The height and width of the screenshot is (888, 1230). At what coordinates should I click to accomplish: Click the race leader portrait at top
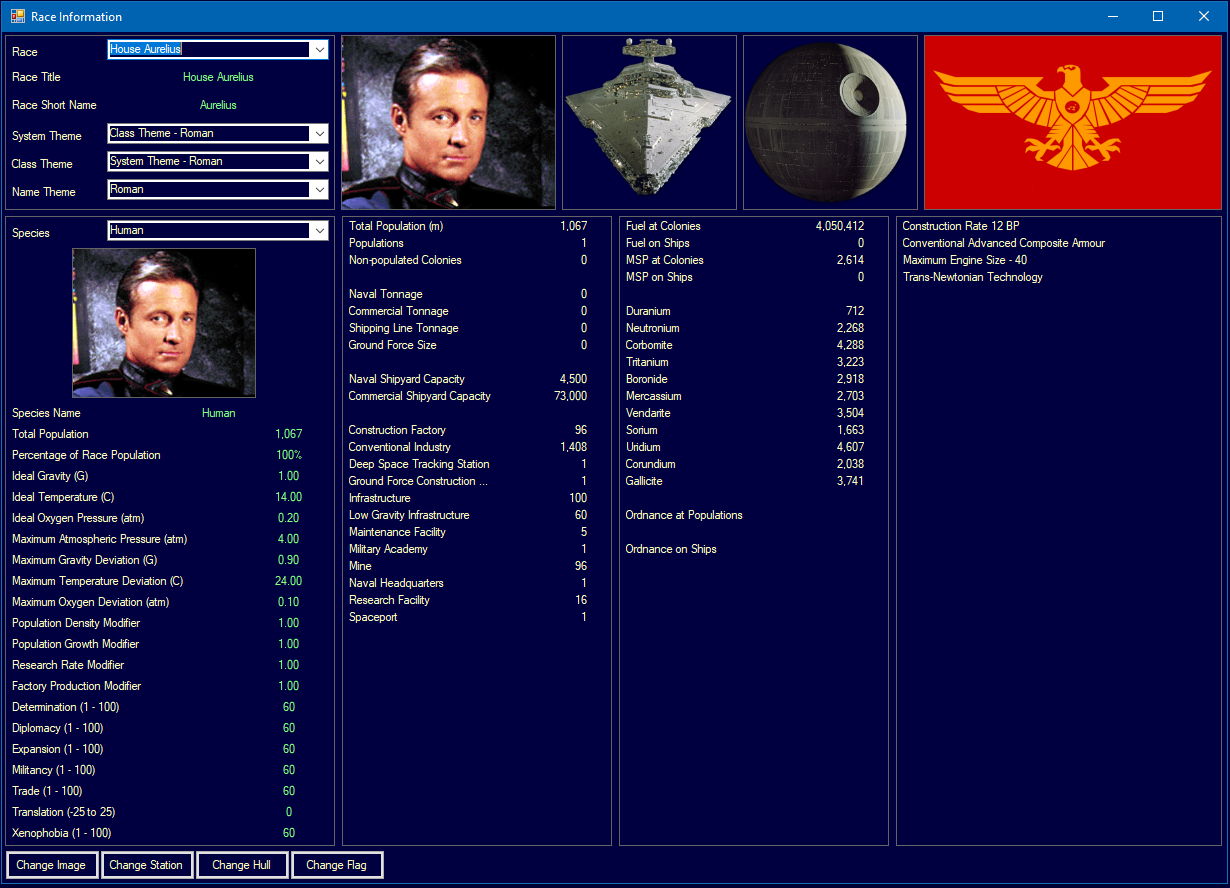click(448, 122)
